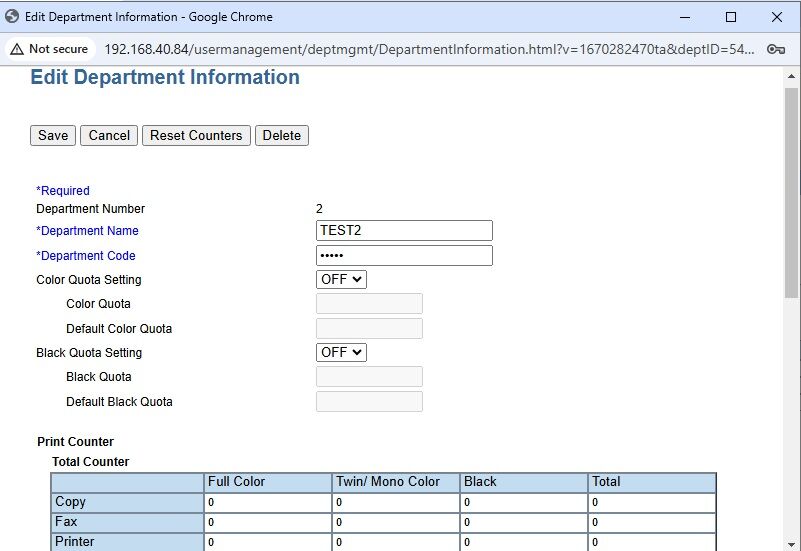The height and width of the screenshot is (551, 801).
Task: Click the Copy Twin/Mono Color counter field
Action: 395,502
